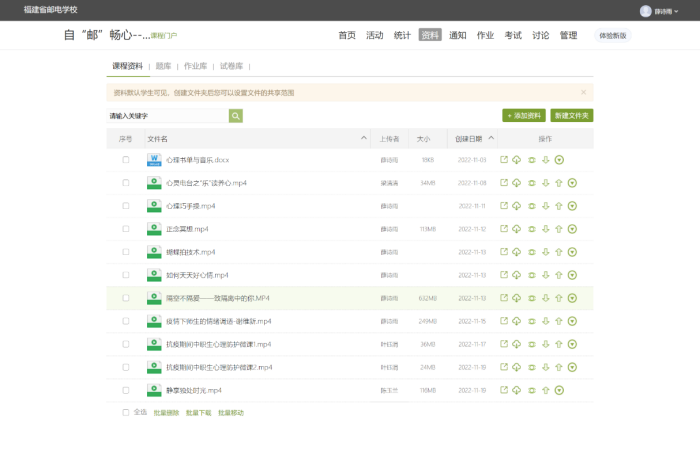This screenshot has width=700, height=469.
Task: Click the green search magnifier icon
Action: (x=236, y=116)
